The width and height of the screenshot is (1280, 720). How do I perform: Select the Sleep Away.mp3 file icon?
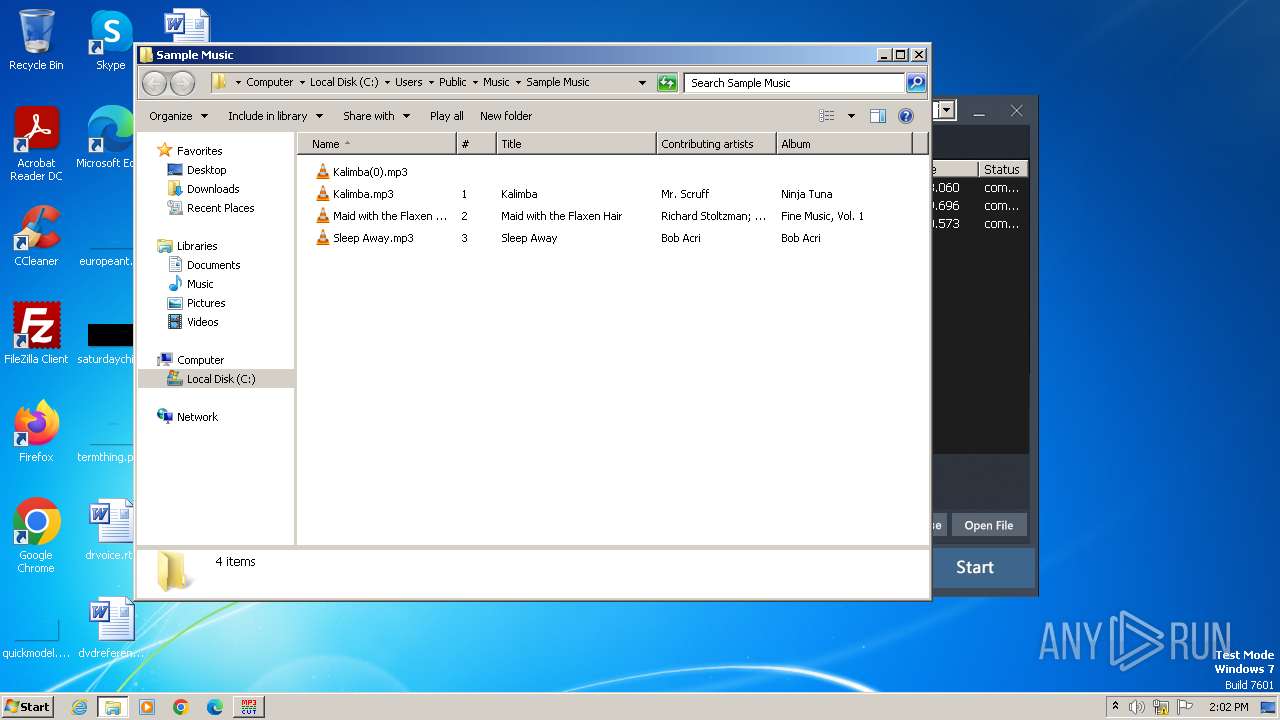pyautogui.click(x=322, y=238)
